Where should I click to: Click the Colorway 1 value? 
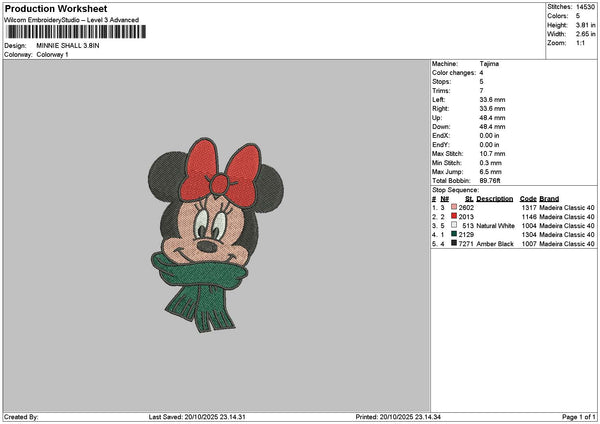[x=52, y=55]
